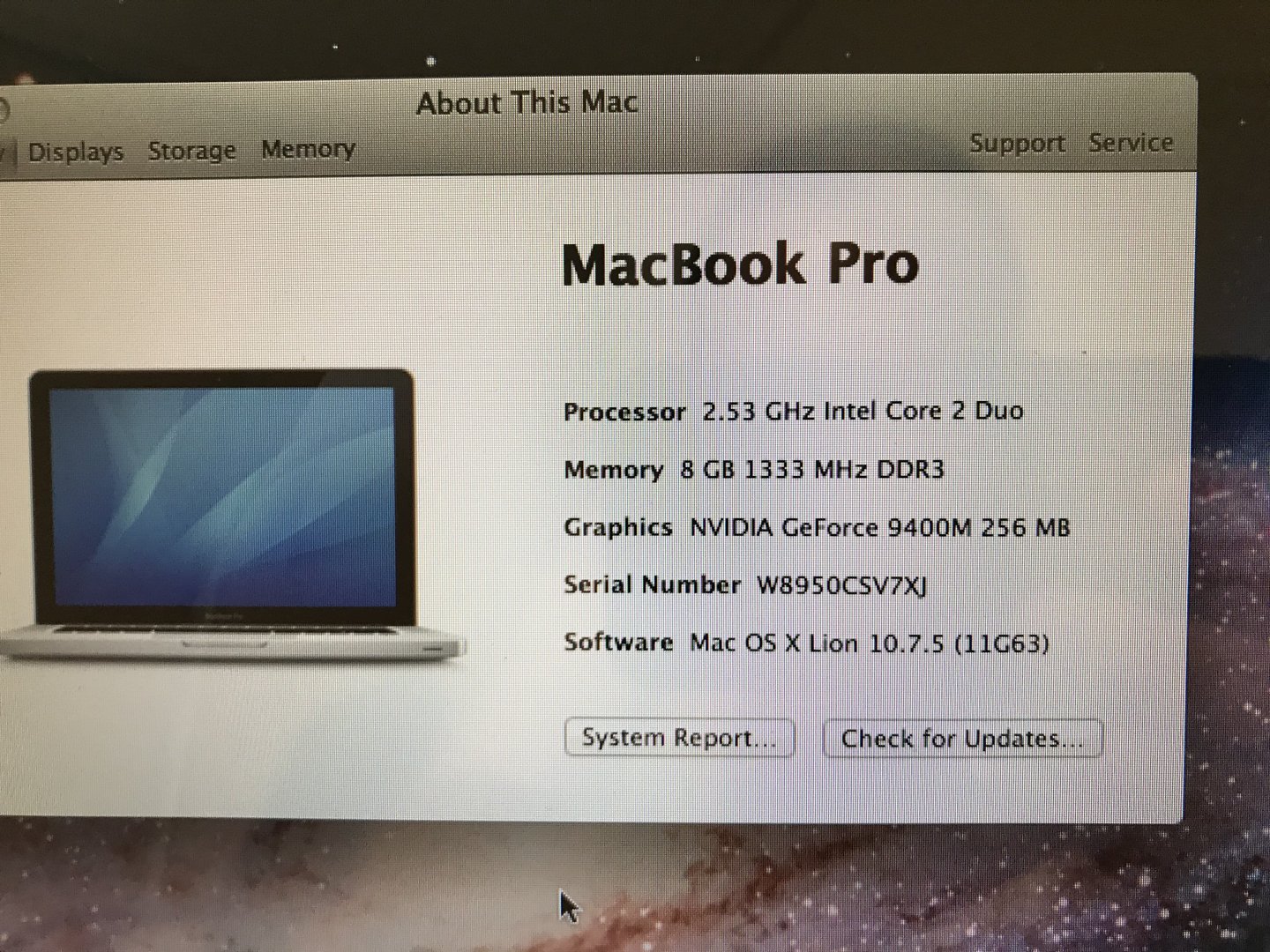Image resolution: width=1270 pixels, height=952 pixels.
Task: Click serial number W8950CSV7XJ
Action: coord(841,585)
